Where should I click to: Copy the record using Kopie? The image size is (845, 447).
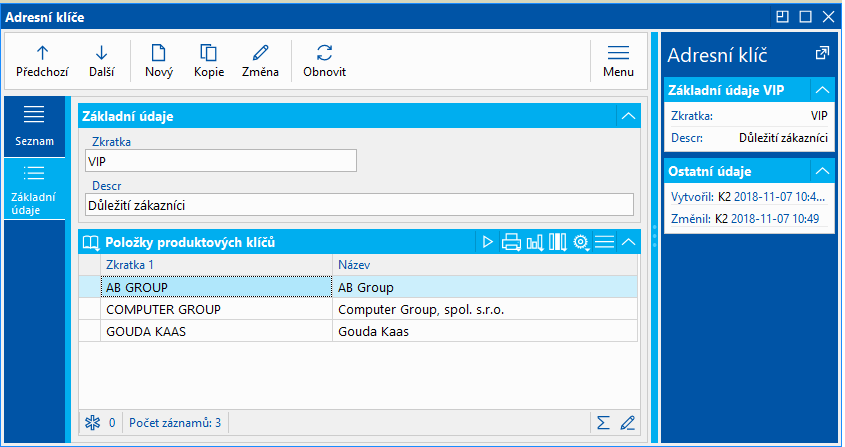click(209, 61)
